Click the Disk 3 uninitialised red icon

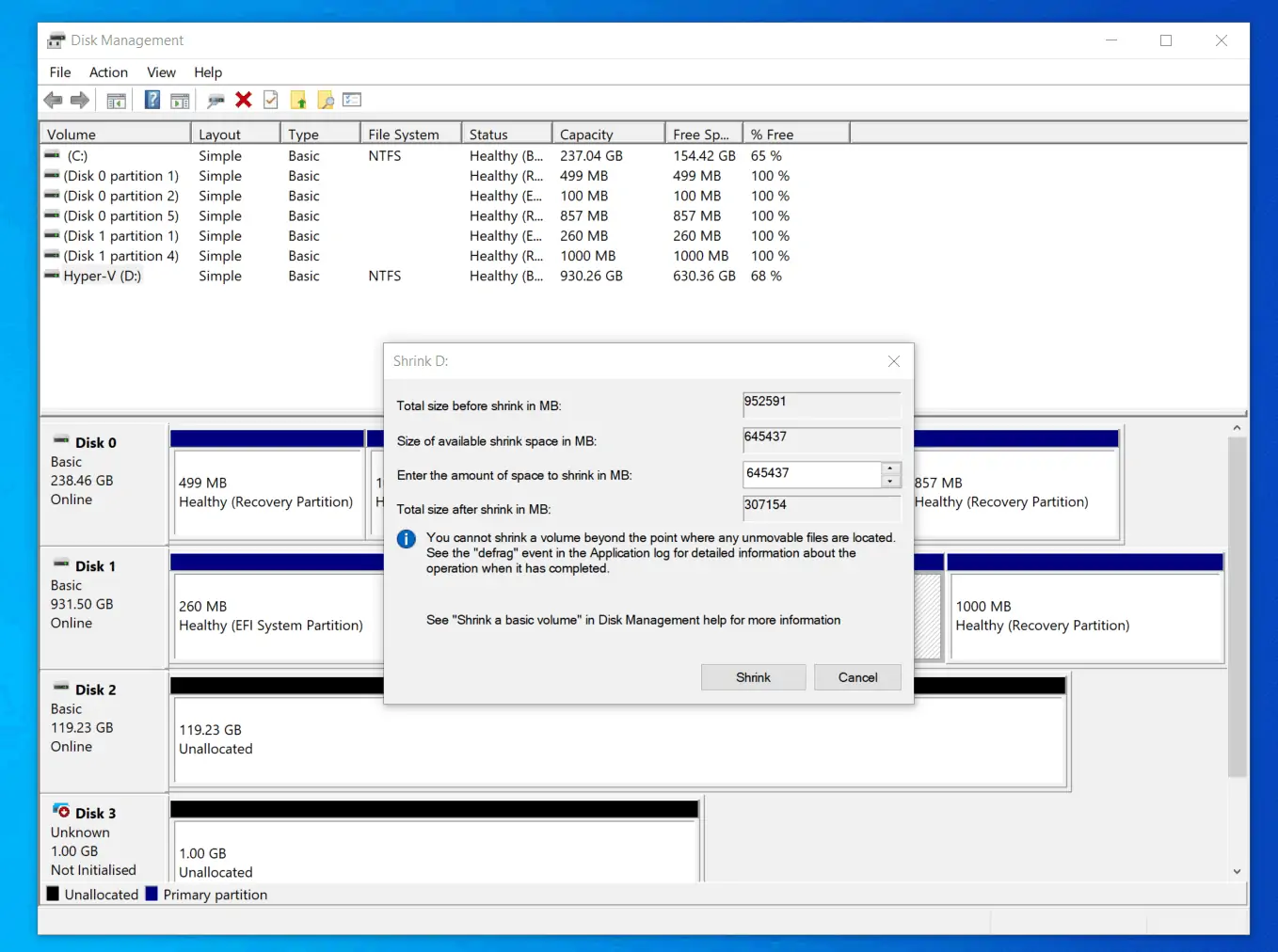61,811
